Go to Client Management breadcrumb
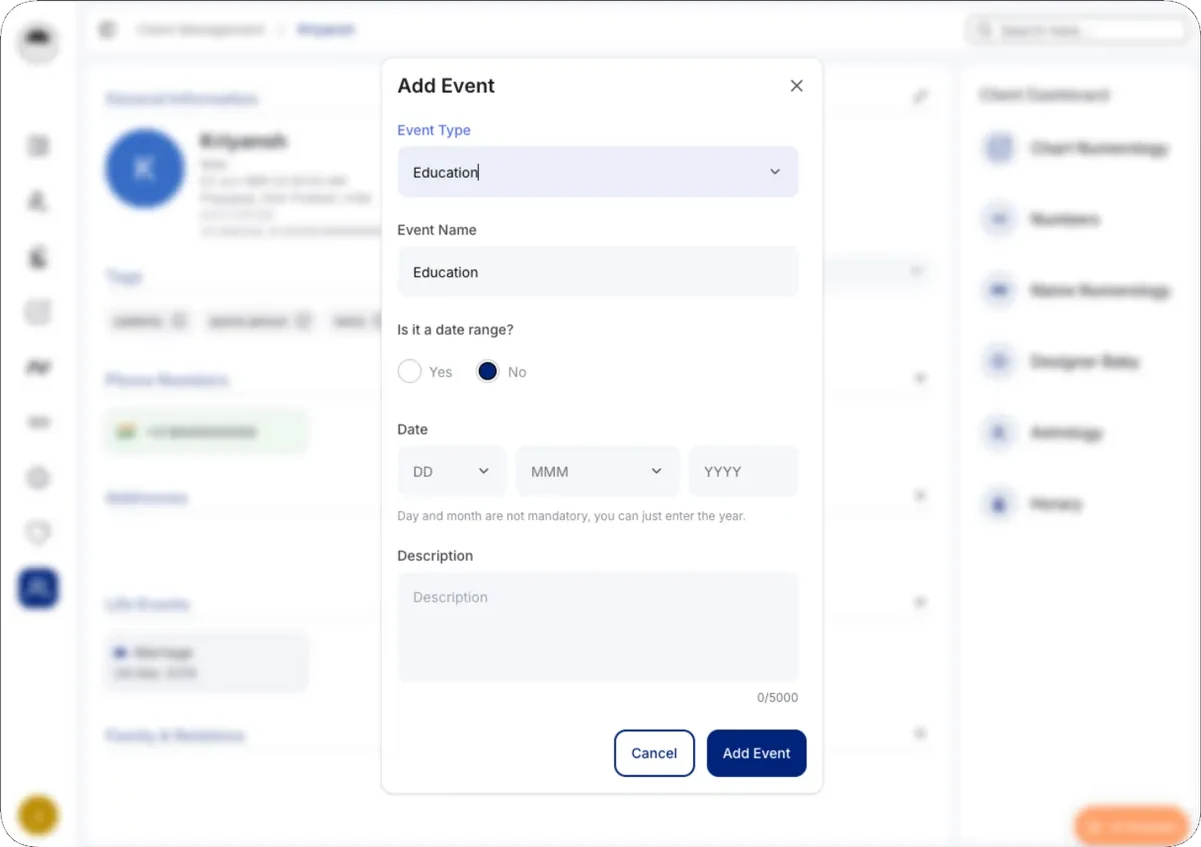Image resolution: width=1201 pixels, height=847 pixels. click(x=201, y=30)
